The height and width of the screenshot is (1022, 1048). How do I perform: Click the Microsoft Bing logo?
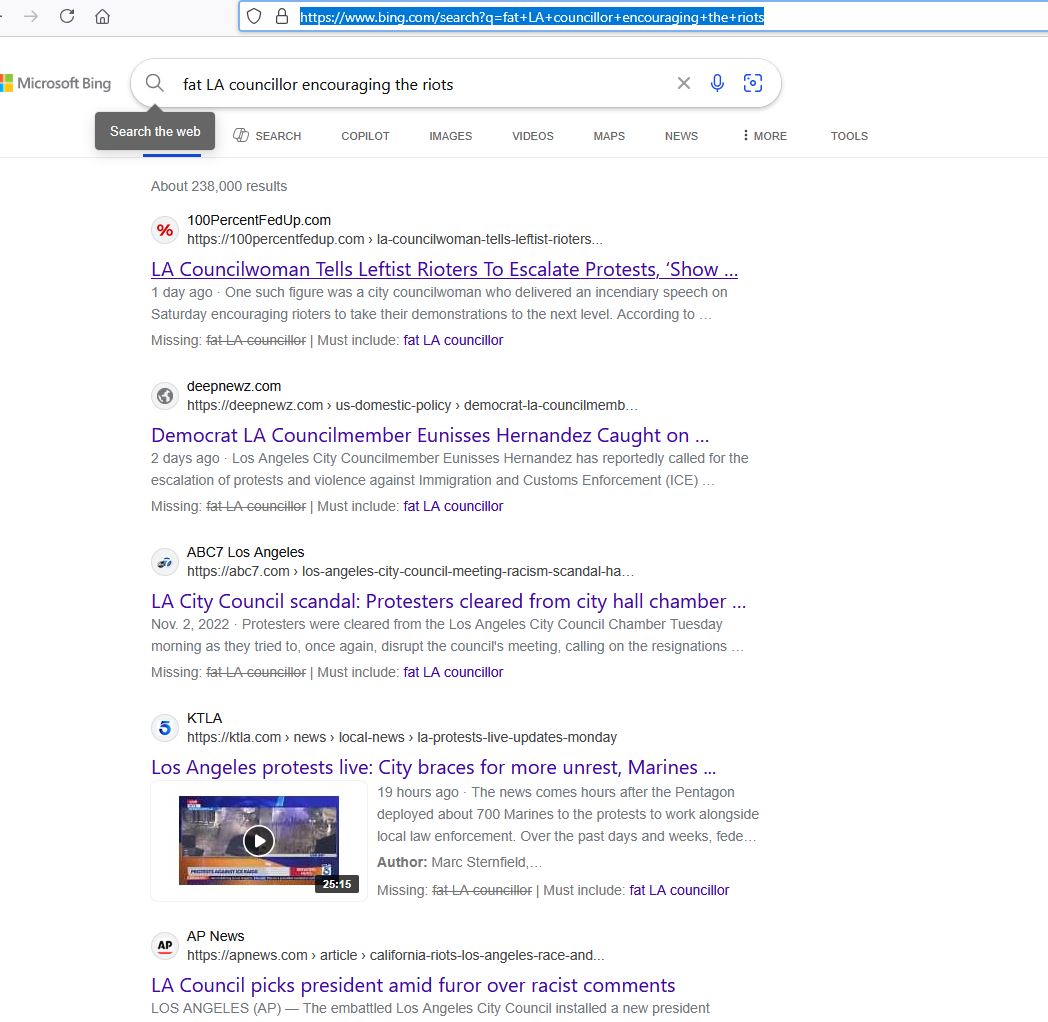(56, 84)
